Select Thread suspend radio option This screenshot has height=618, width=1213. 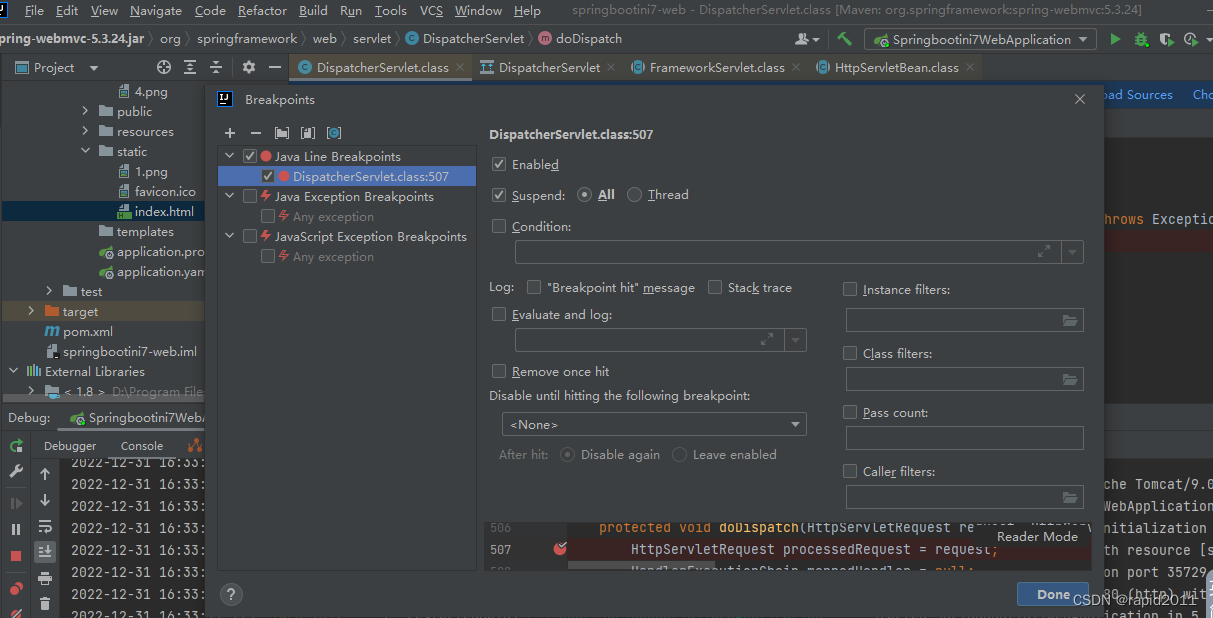(x=634, y=195)
